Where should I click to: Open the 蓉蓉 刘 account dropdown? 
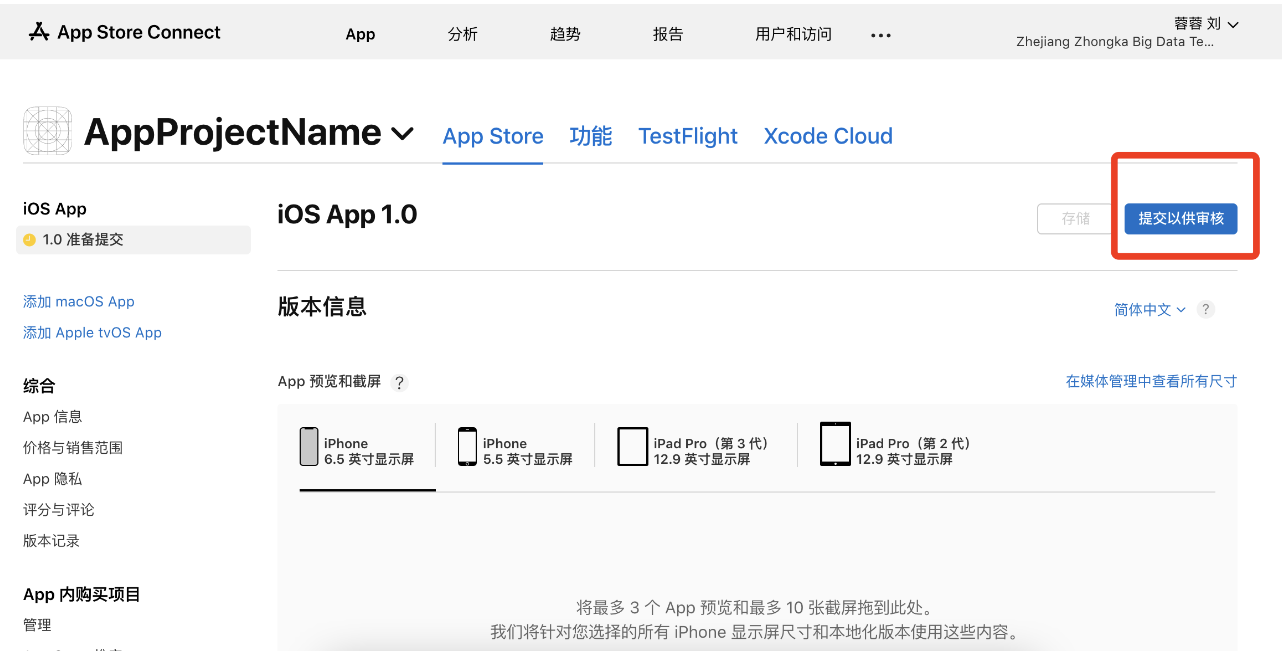coord(1206,24)
